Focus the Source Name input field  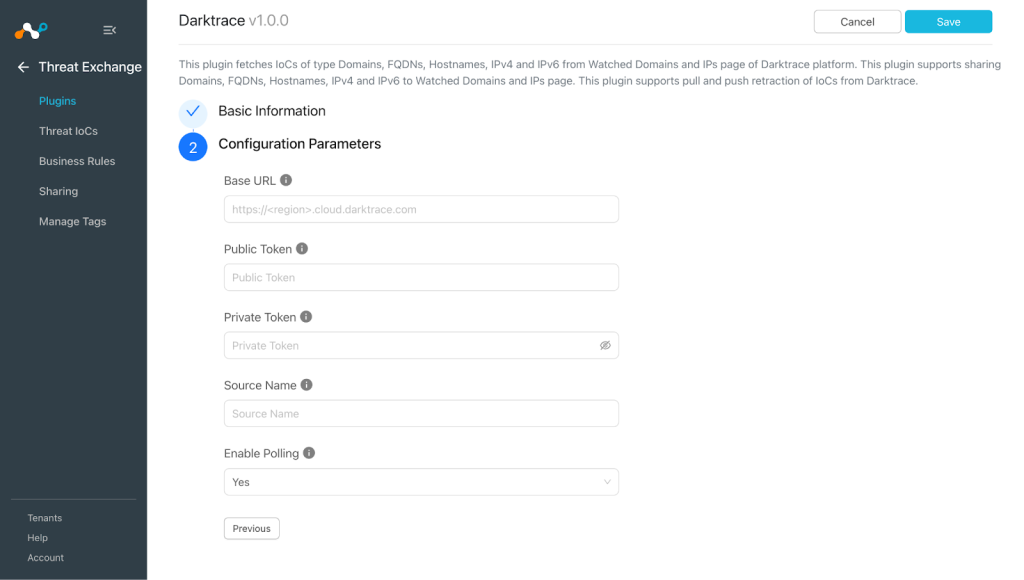pos(421,413)
